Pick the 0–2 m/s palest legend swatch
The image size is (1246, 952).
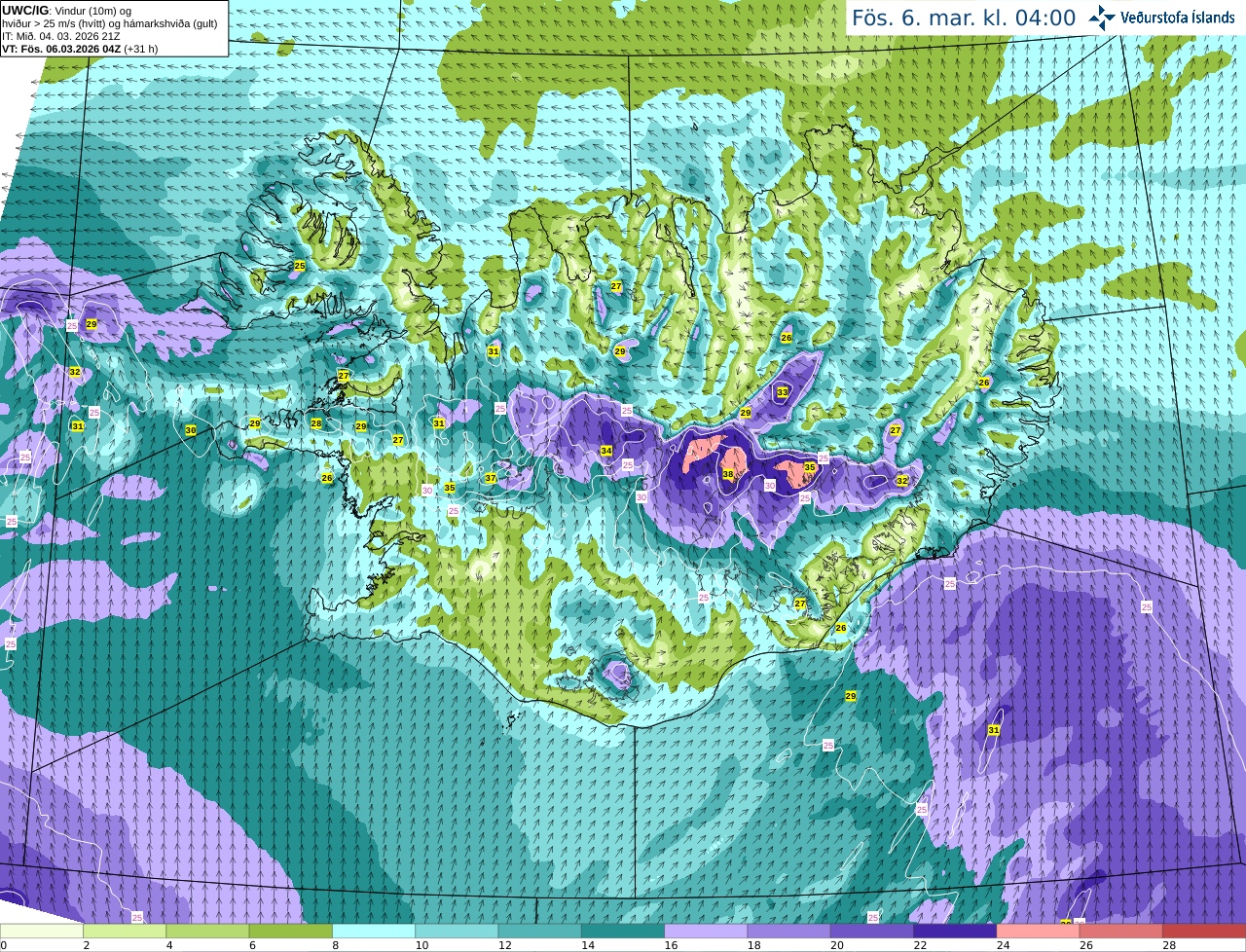click(42, 931)
